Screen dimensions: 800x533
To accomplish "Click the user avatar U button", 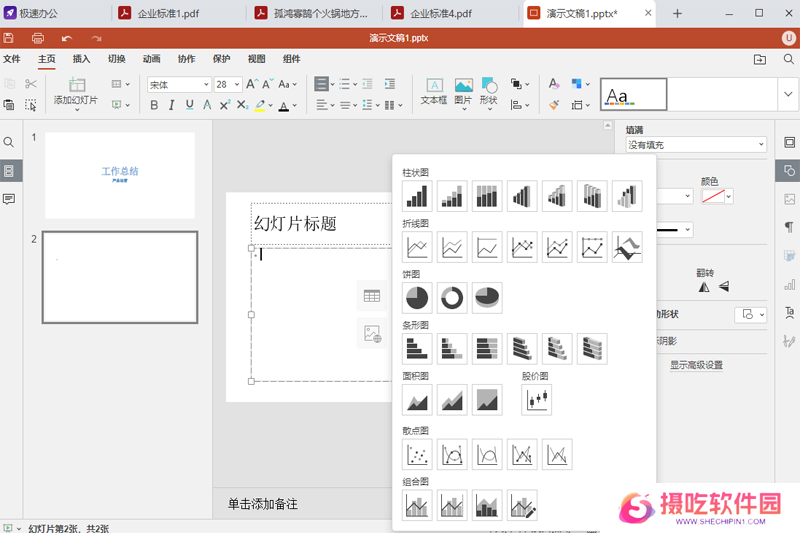I will pos(789,38).
